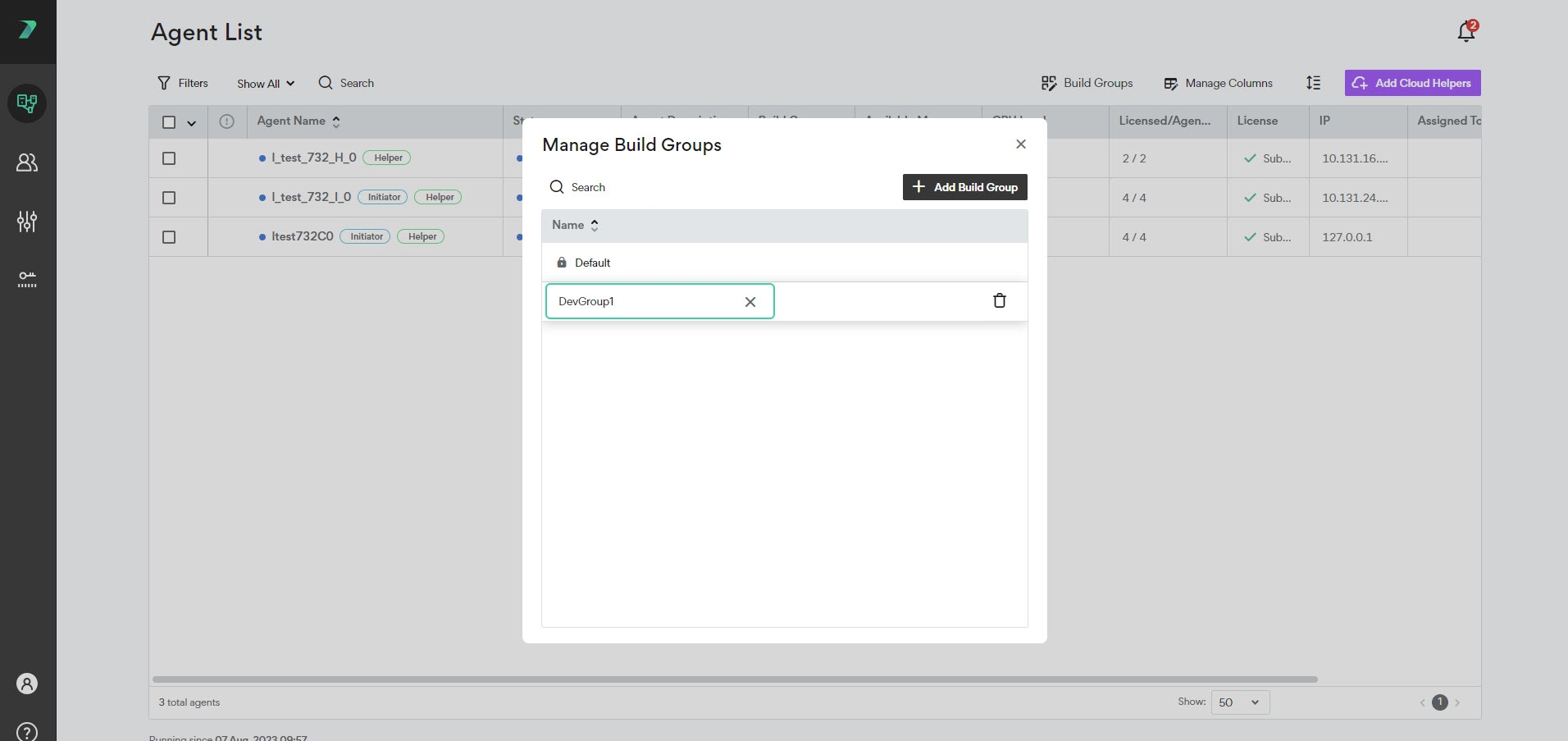Open the notifications bell

coord(1465,32)
